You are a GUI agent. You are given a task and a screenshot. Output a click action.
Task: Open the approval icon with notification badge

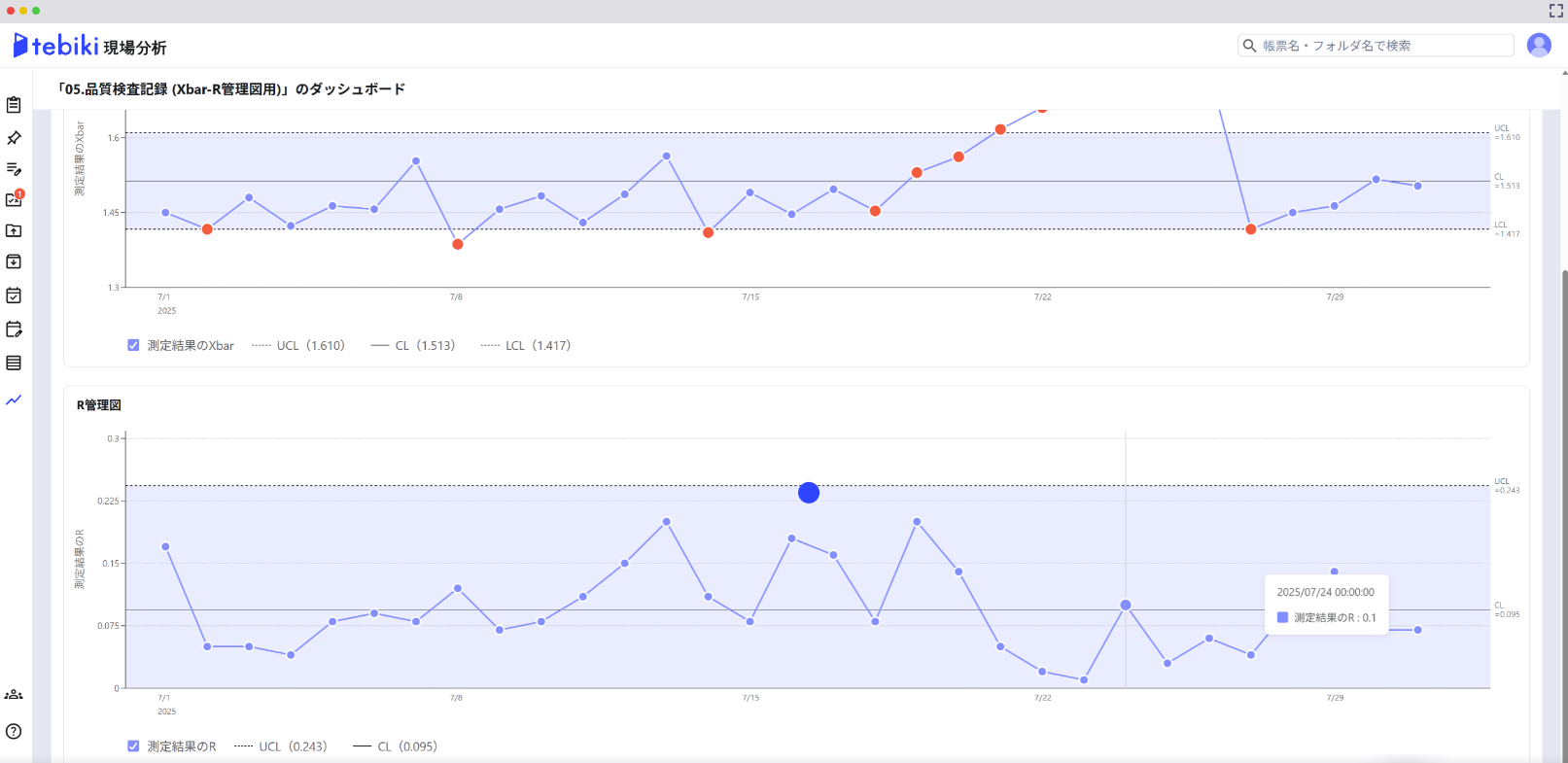[x=14, y=199]
